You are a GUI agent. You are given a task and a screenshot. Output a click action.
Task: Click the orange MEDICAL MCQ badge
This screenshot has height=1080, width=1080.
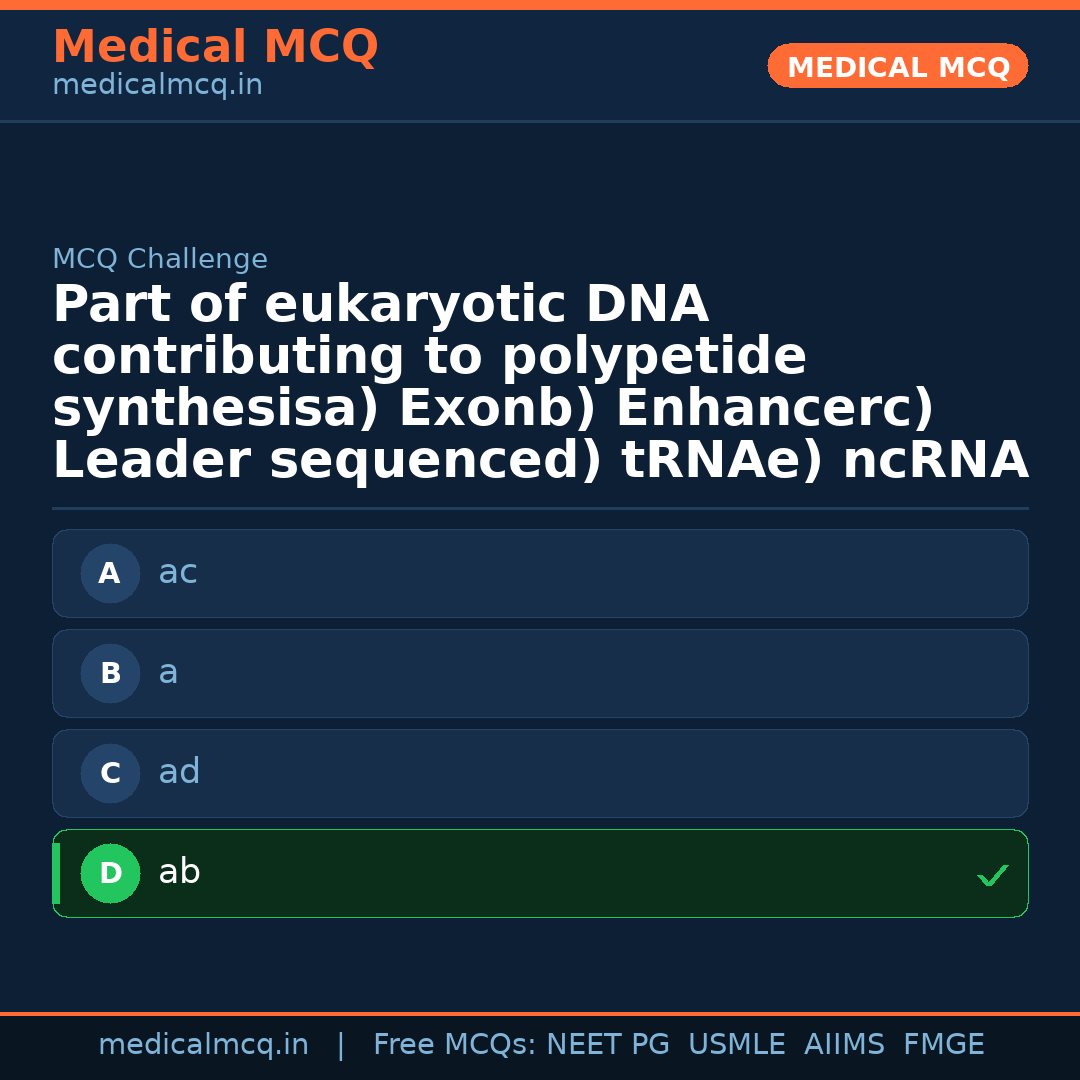(898, 67)
